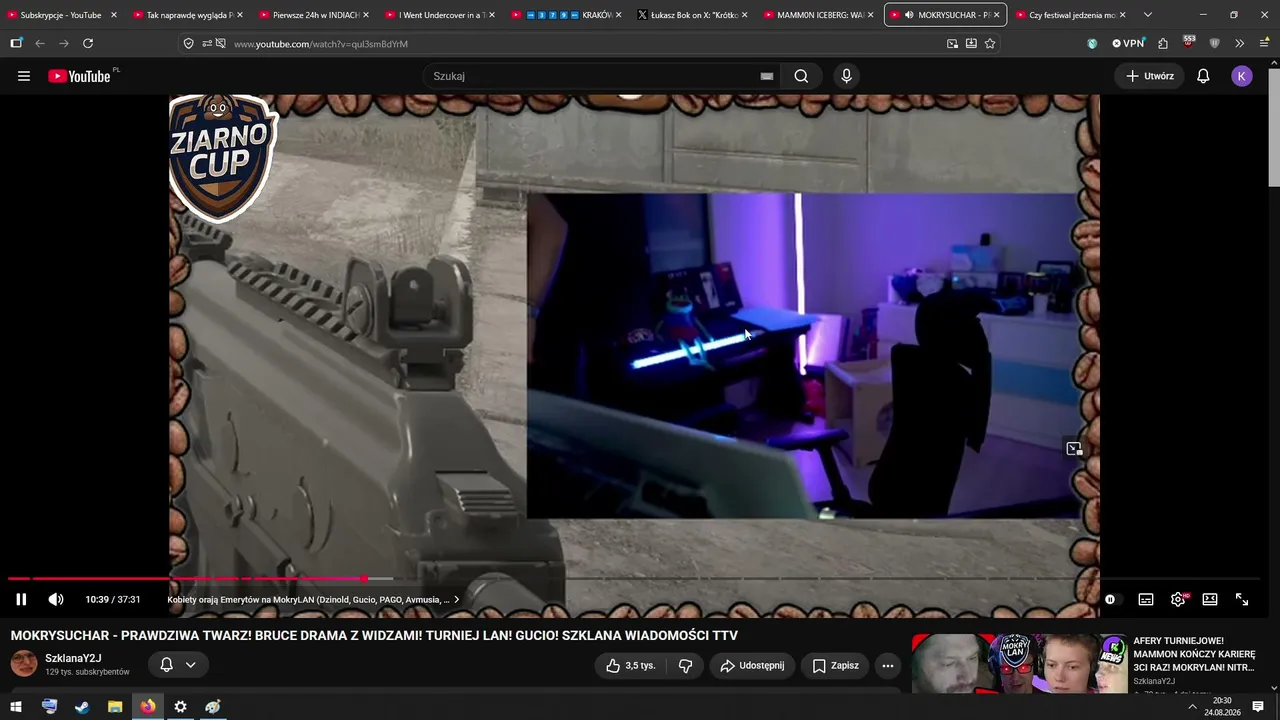Toggle the VPN button in toolbar
Screen dimensions: 1280x720
click(x=1128, y=44)
